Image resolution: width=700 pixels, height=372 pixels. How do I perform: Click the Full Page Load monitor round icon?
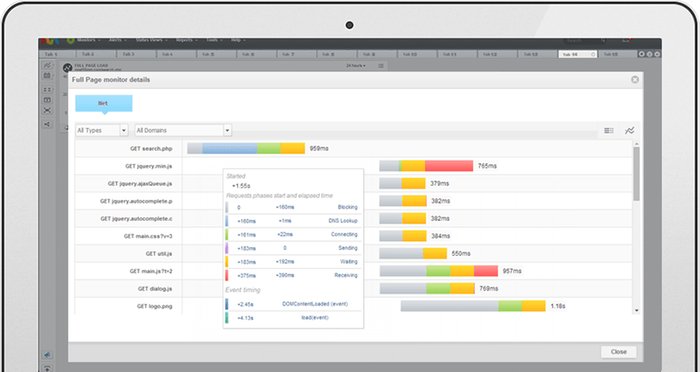67,68
